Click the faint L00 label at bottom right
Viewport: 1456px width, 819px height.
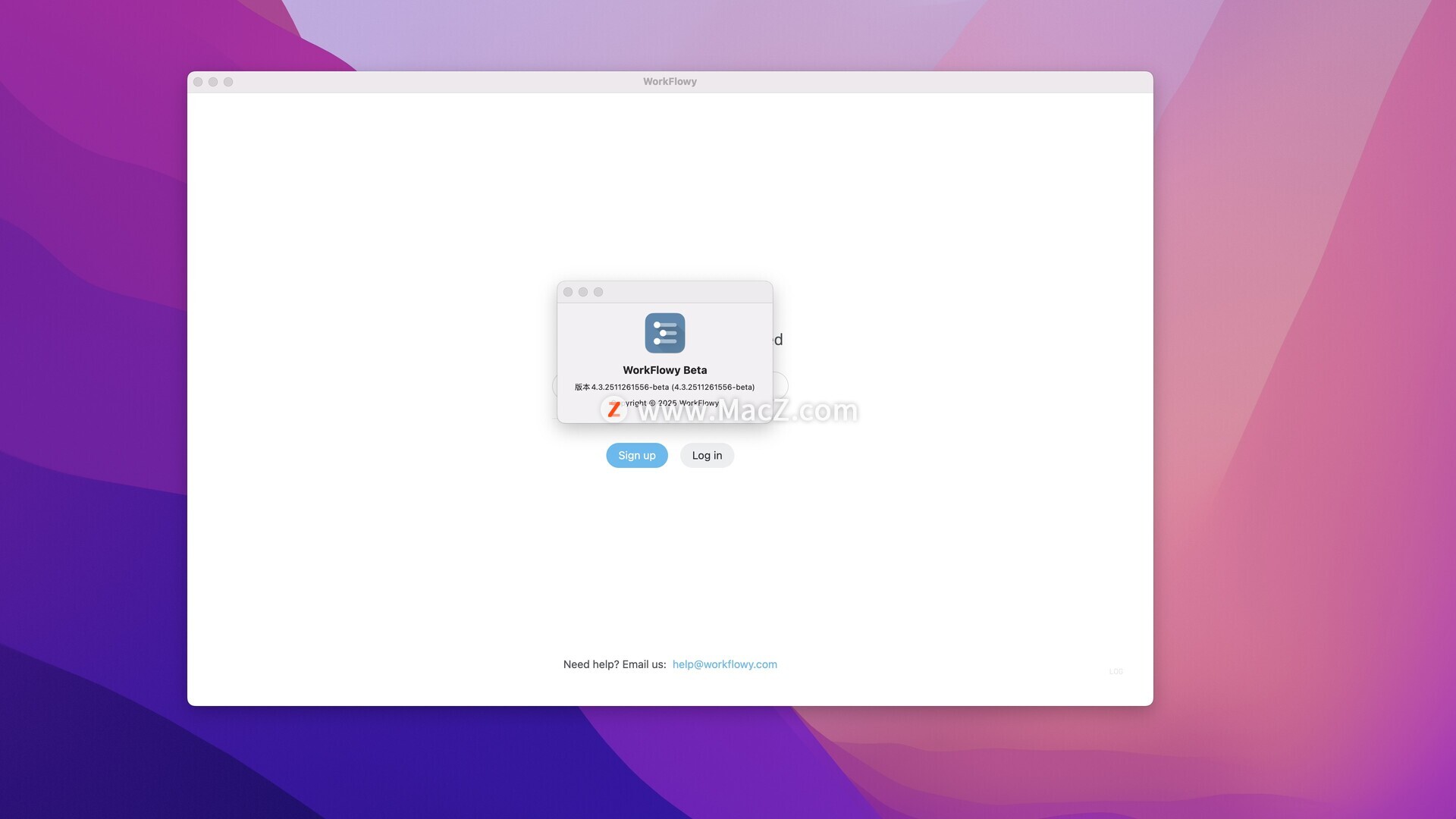coord(1116,671)
